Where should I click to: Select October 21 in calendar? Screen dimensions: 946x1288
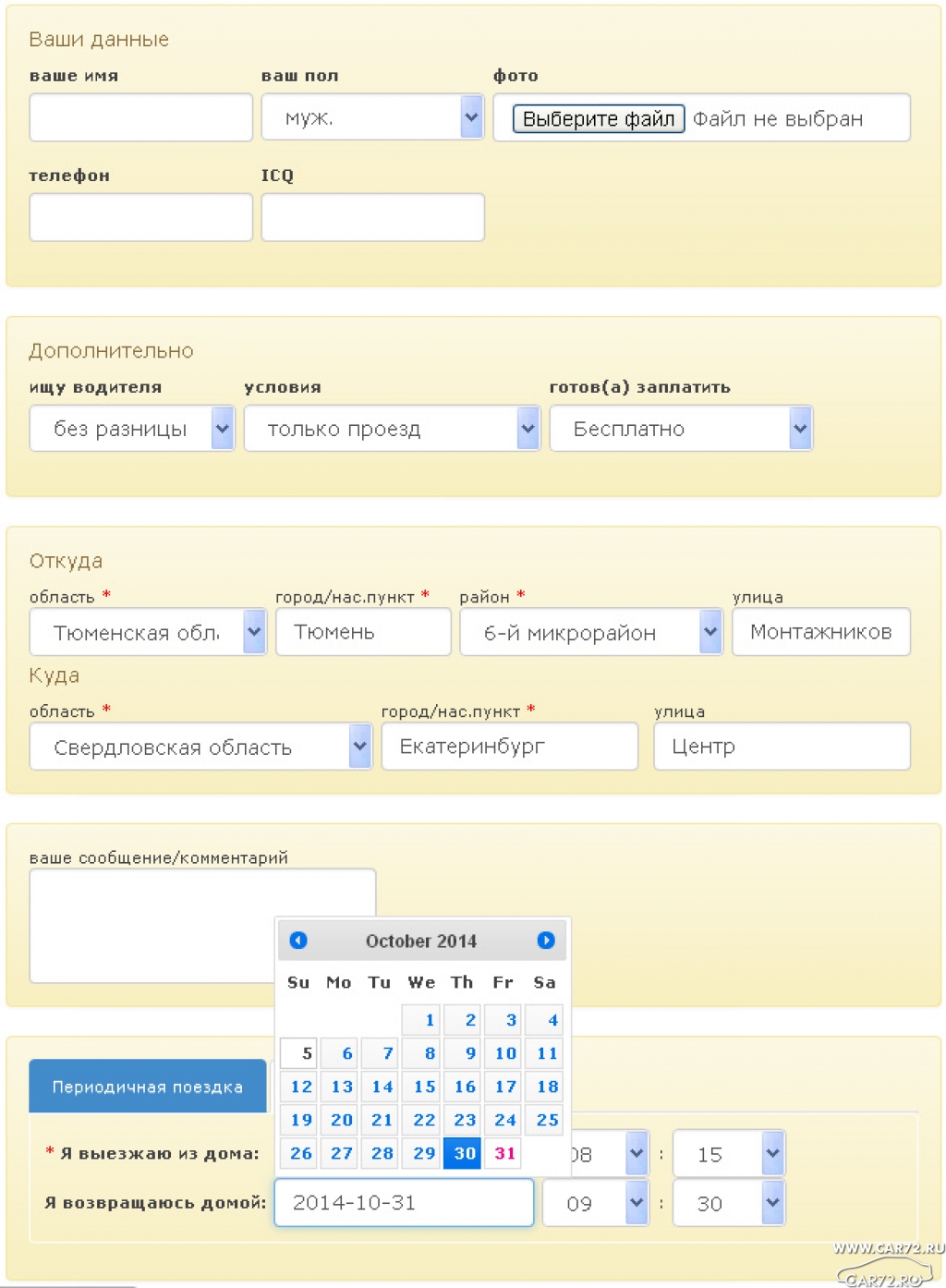point(380,1120)
